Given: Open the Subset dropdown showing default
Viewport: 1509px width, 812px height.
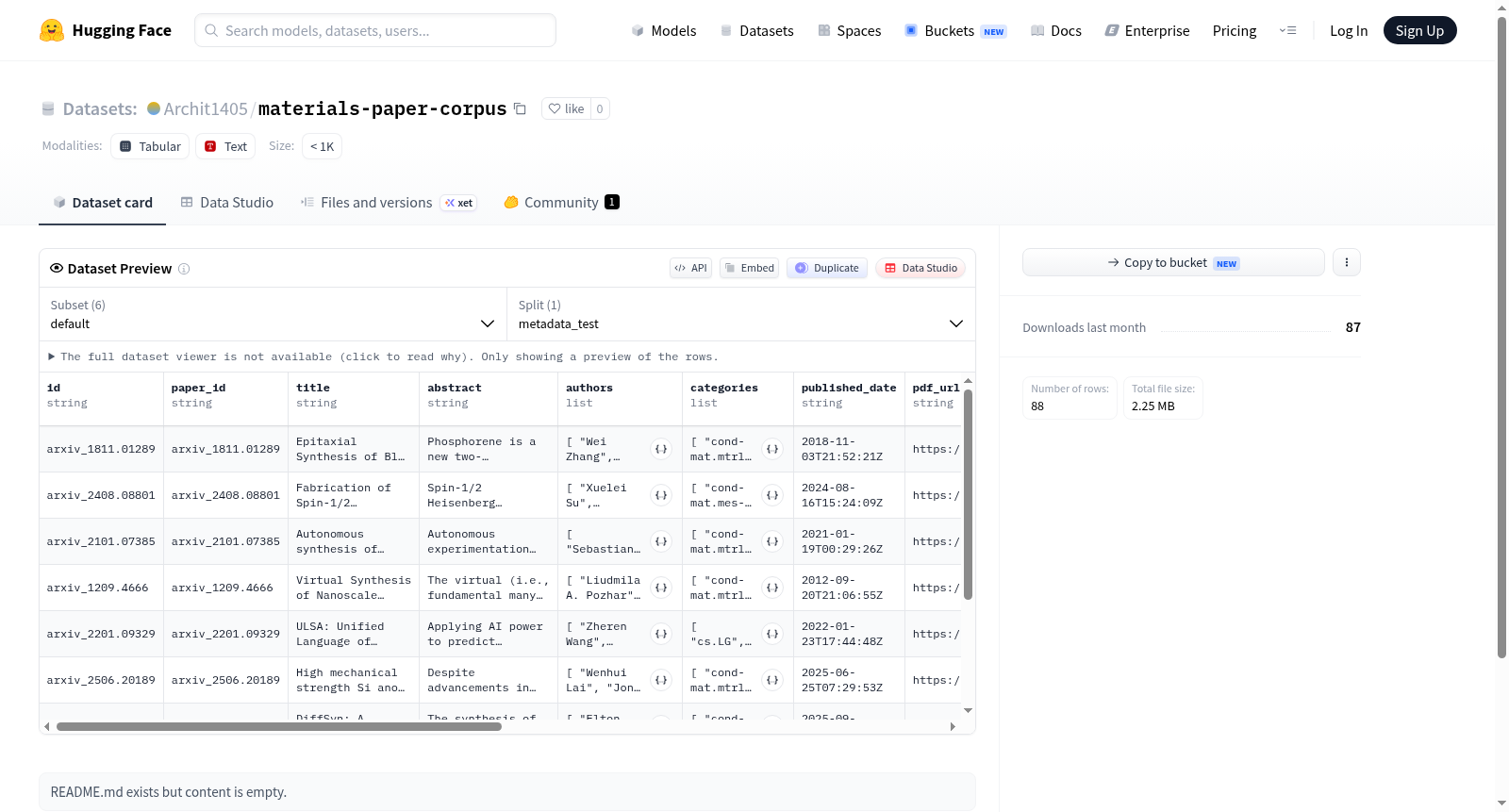Looking at the screenshot, I should point(273,314).
